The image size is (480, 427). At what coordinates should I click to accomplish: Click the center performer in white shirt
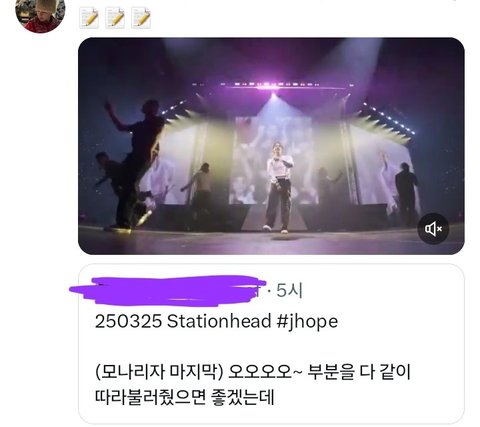pyautogui.click(x=279, y=187)
